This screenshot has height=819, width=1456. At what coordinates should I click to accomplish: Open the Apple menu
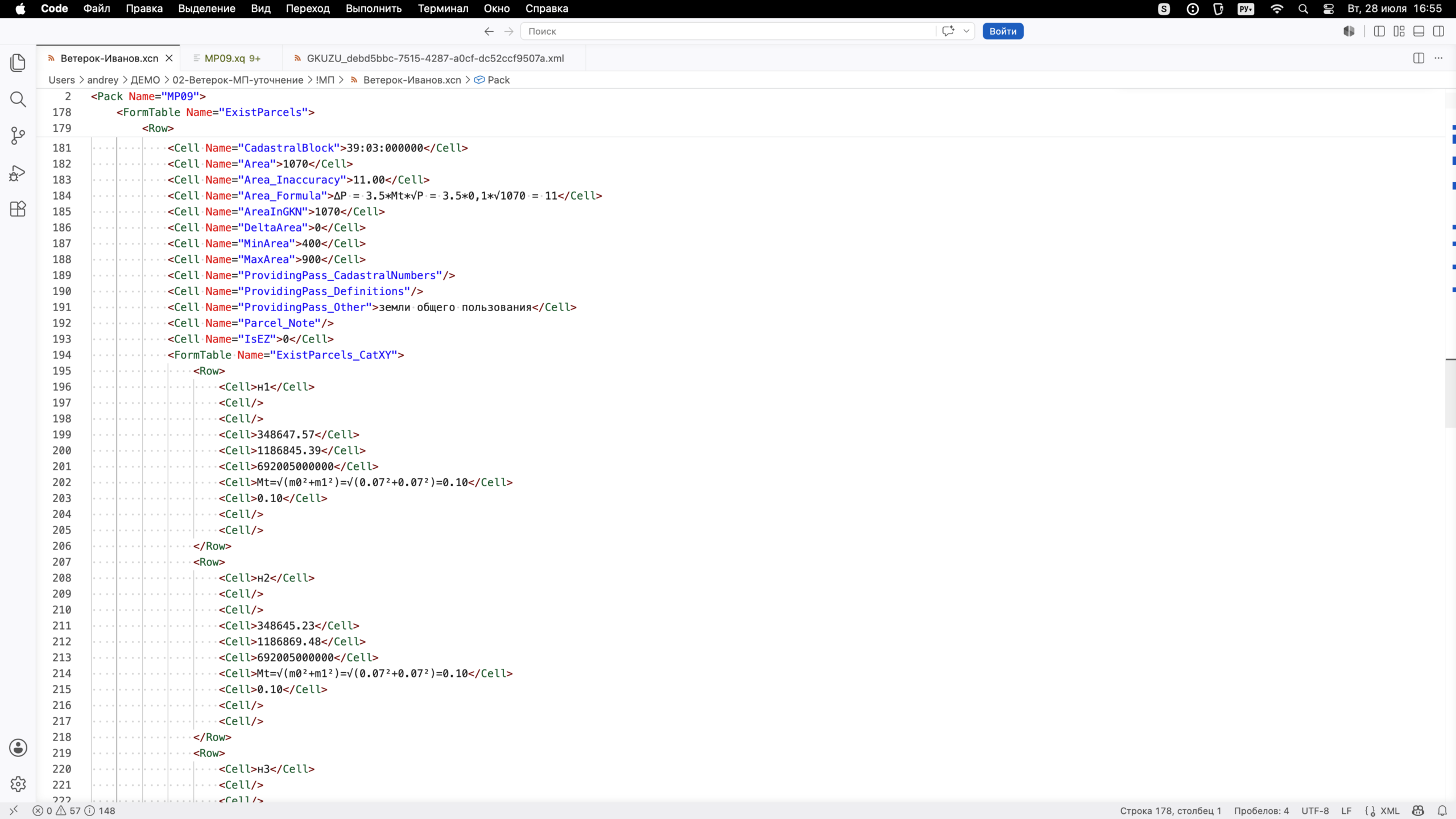[x=20, y=9]
